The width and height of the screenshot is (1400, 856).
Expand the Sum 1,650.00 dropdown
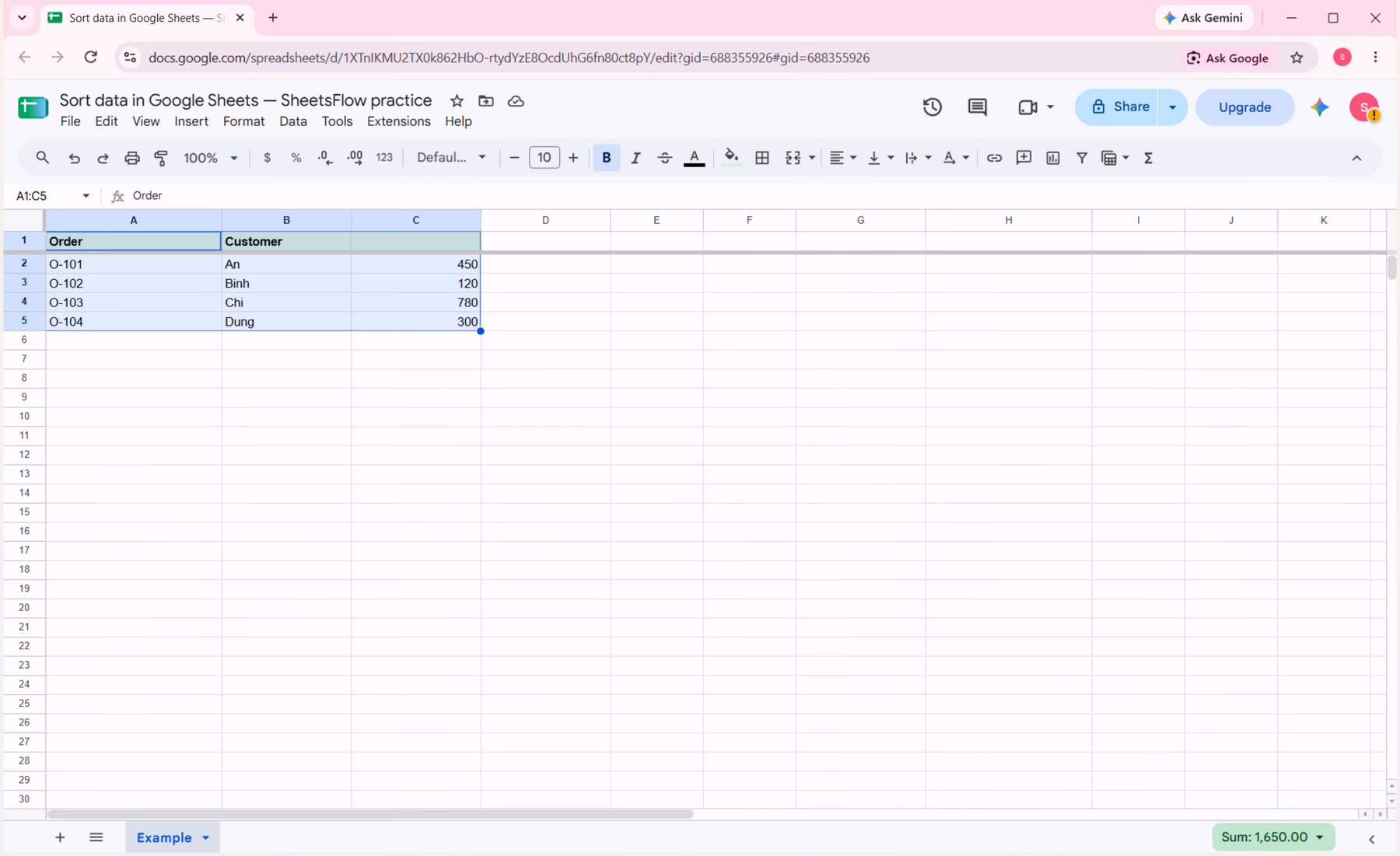(1320, 837)
